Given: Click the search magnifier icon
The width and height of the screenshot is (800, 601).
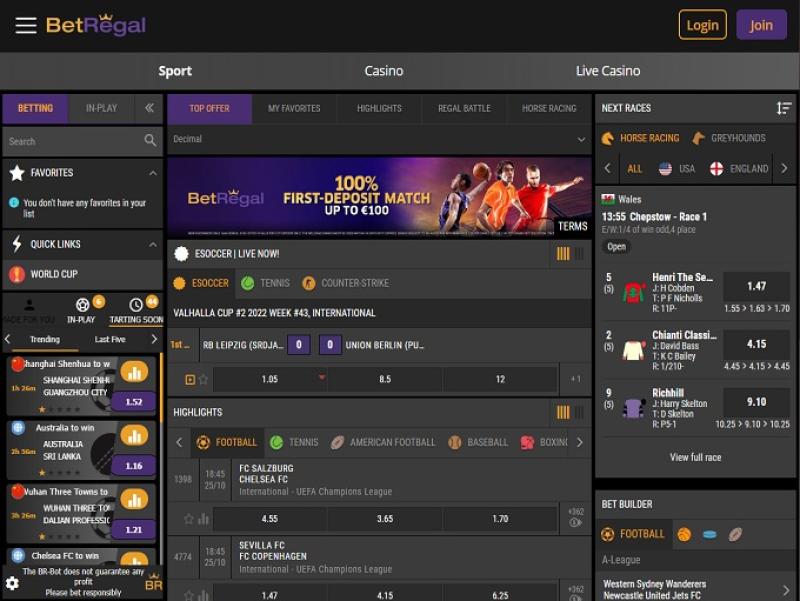Looking at the screenshot, I should 151,141.
